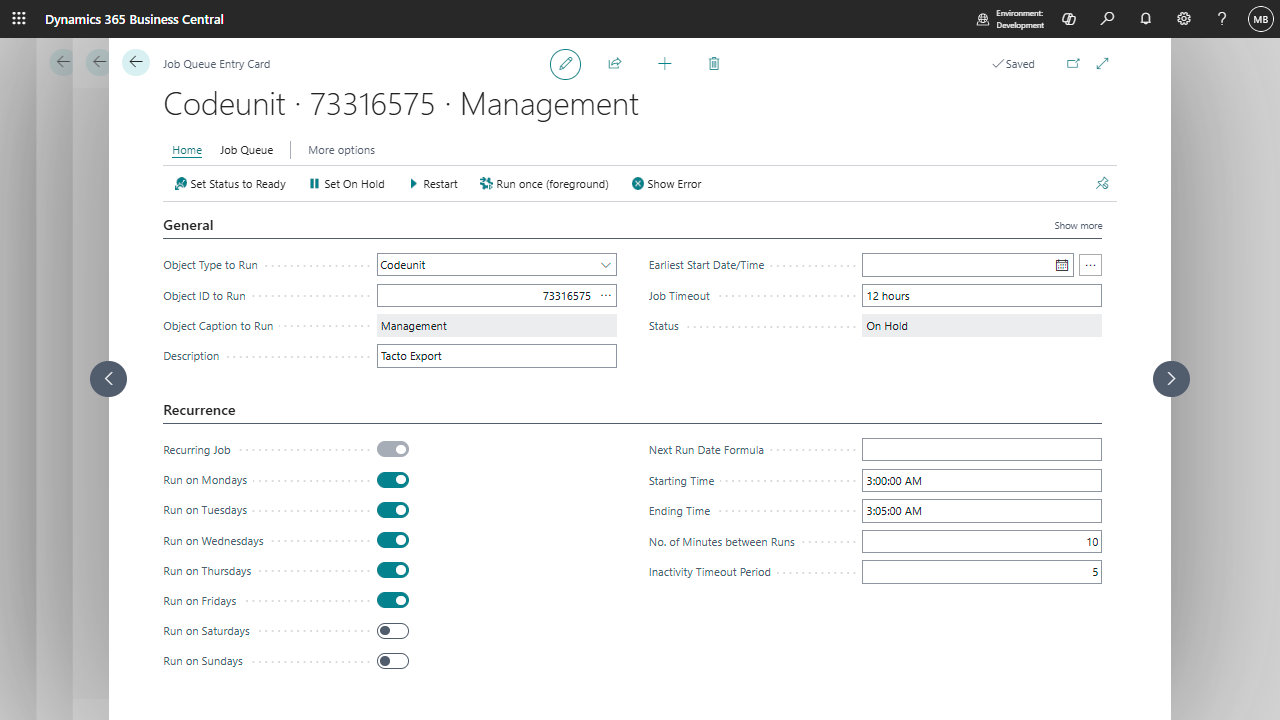Screen dimensions: 1280x720
Task: Click the Job Queue Entry Card caption
Action: click(217, 64)
